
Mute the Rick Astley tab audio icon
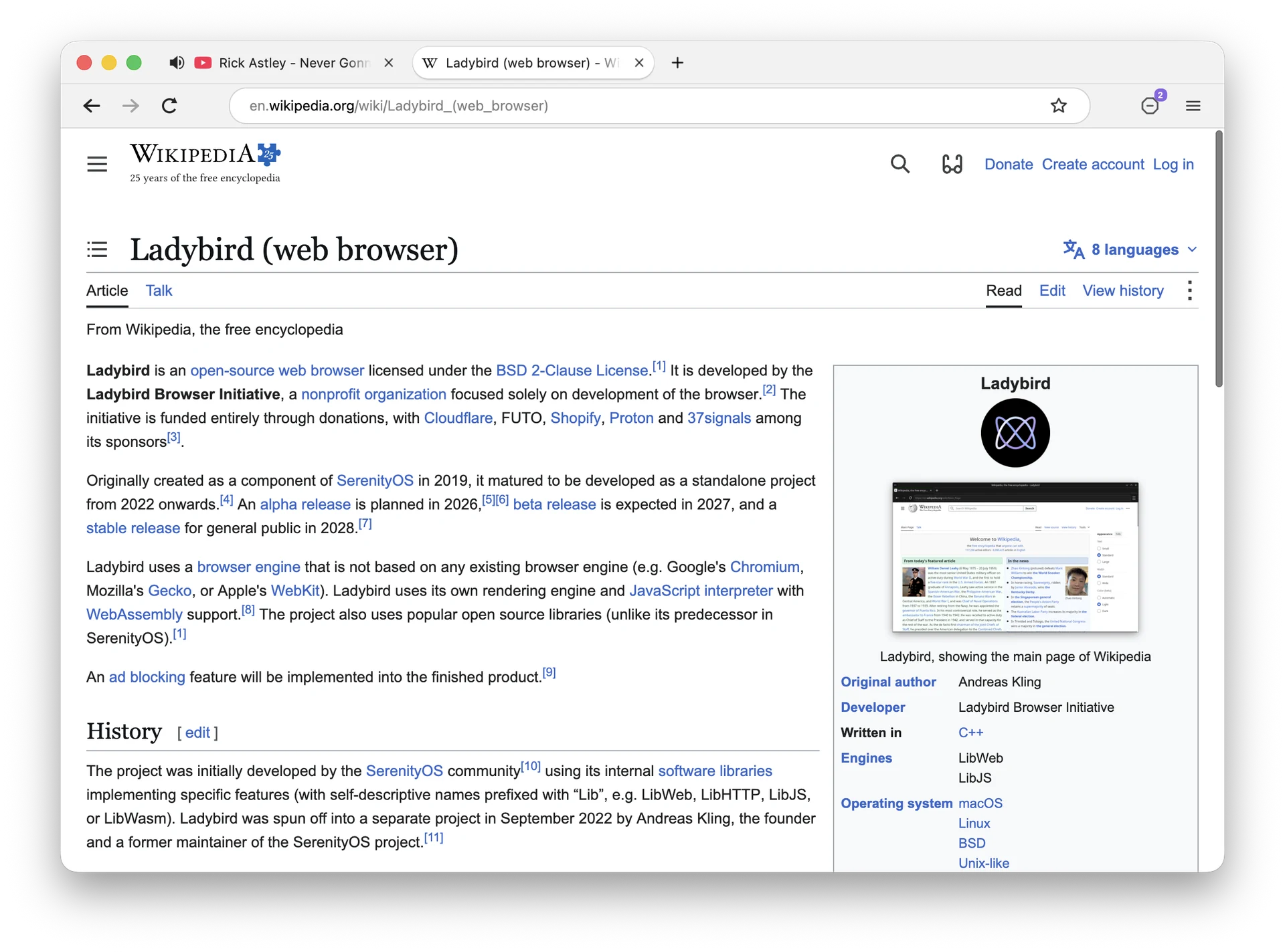(177, 63)
